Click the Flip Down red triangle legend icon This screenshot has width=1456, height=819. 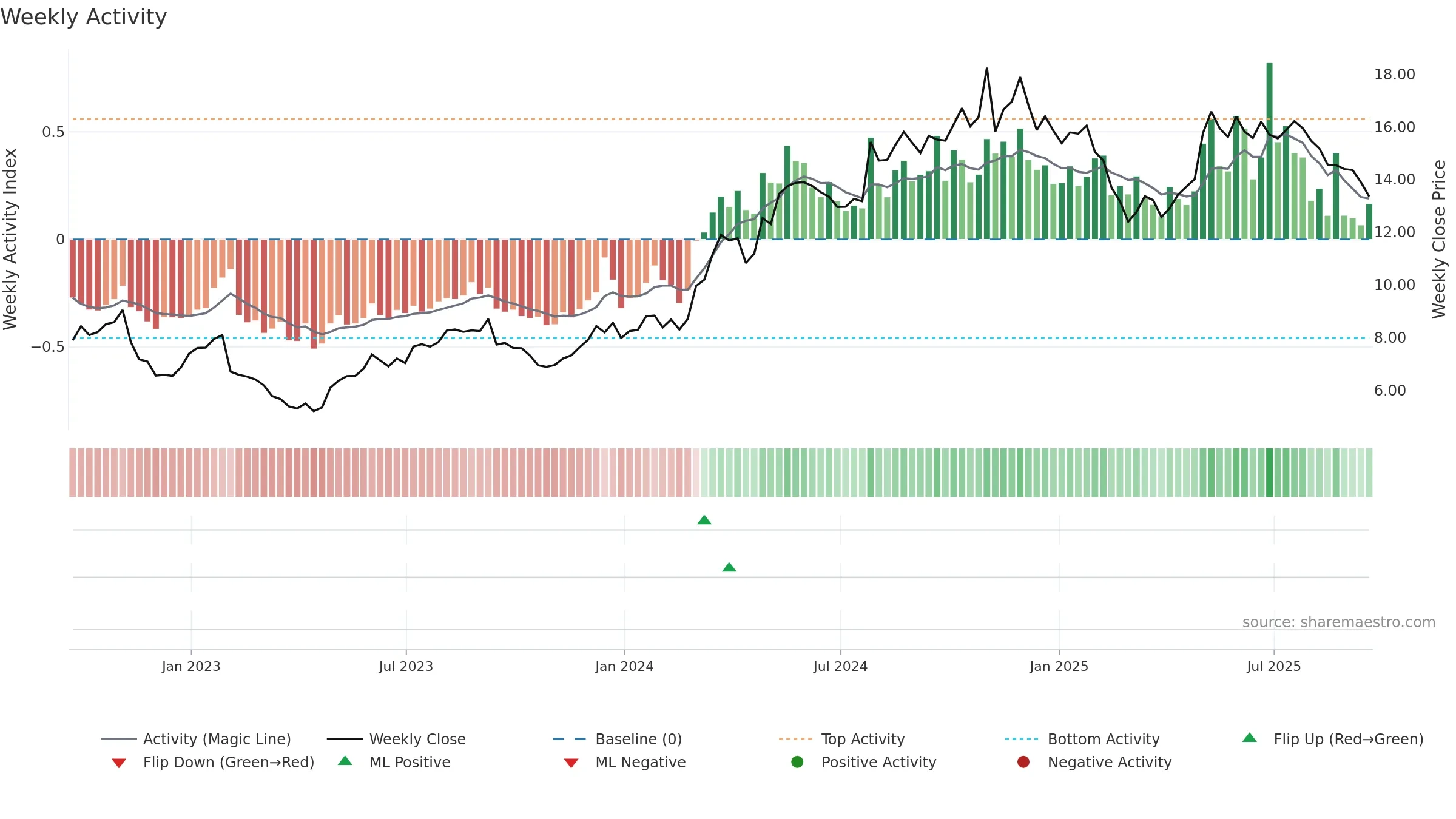click(119, 763)
